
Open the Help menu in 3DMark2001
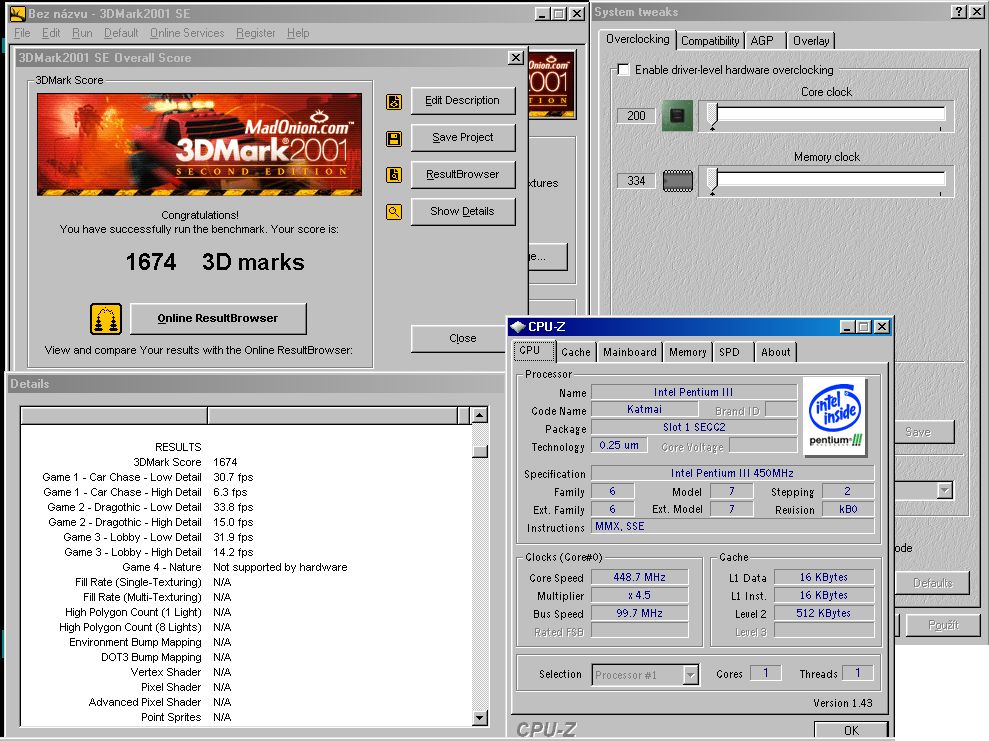[298, 33]
